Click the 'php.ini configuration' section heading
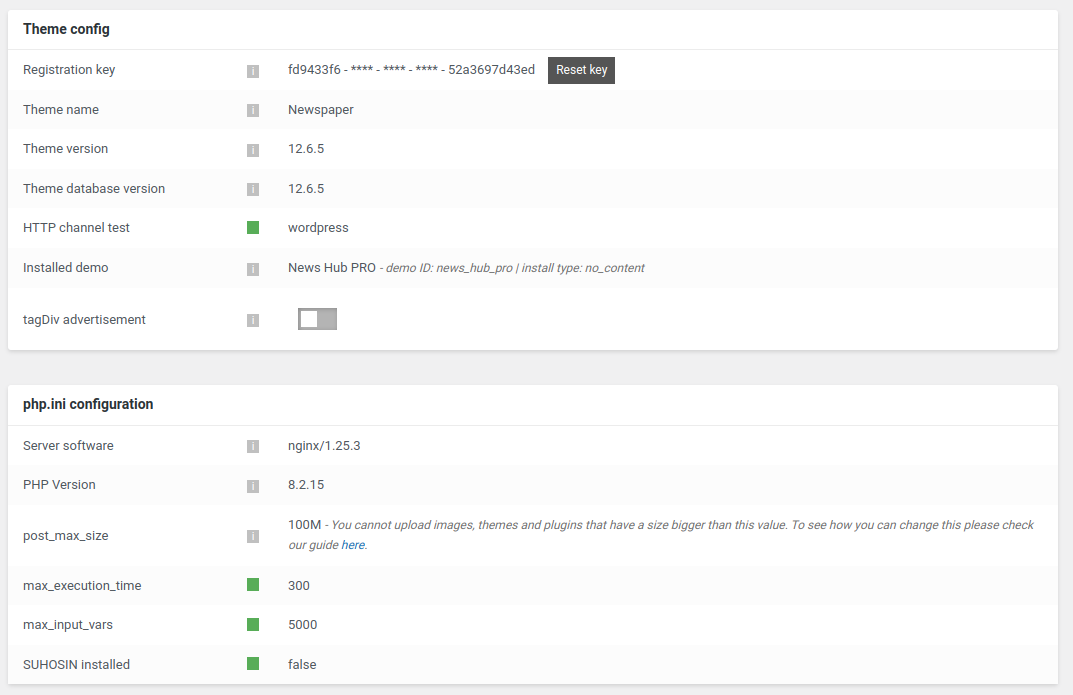 pyautogui.click(x=88, y=404)
